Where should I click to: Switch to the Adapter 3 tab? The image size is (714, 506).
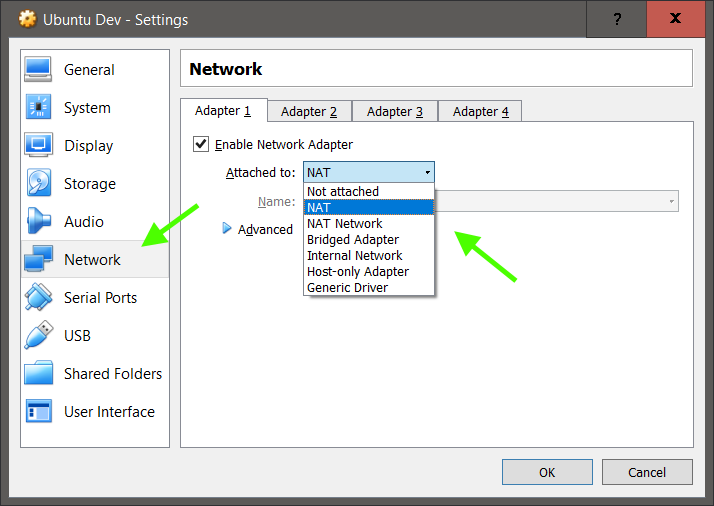pos(395,112)
